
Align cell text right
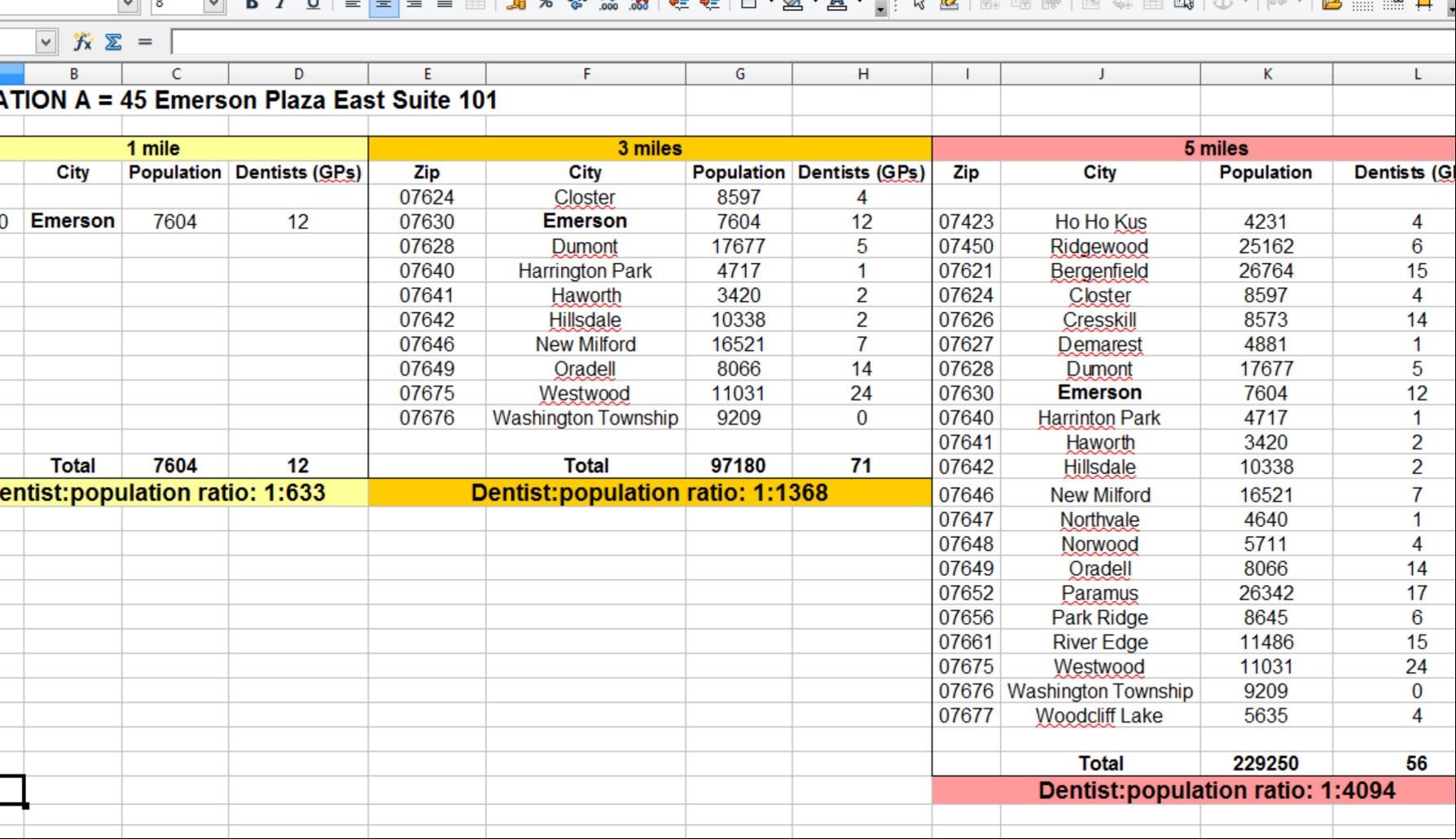(414, 5)
